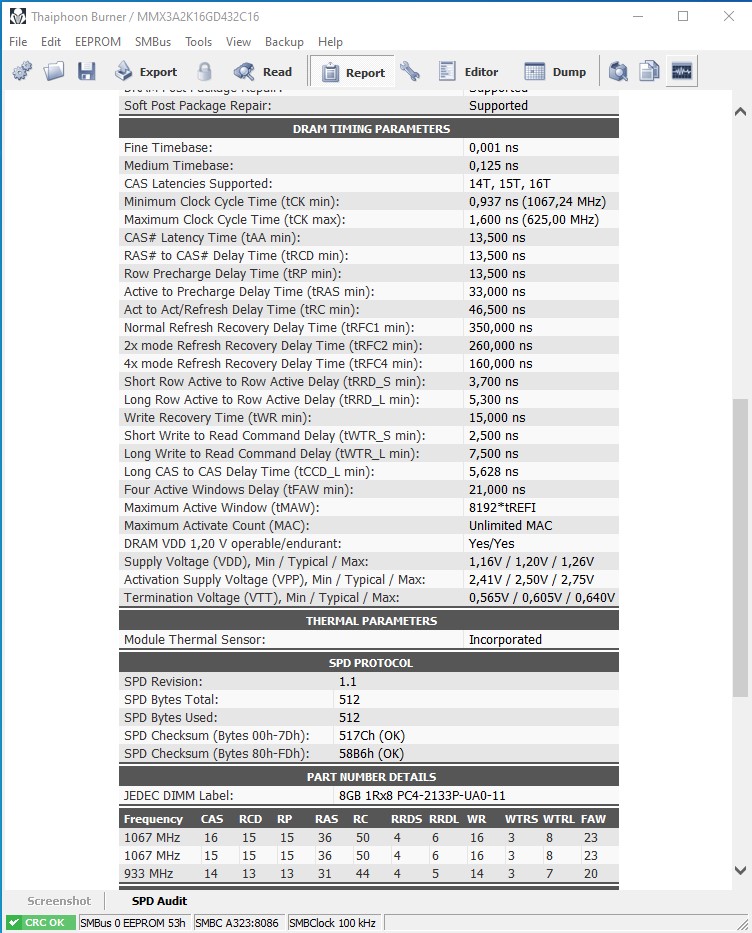Open a file with the folder icon

[x=54, y=72]
